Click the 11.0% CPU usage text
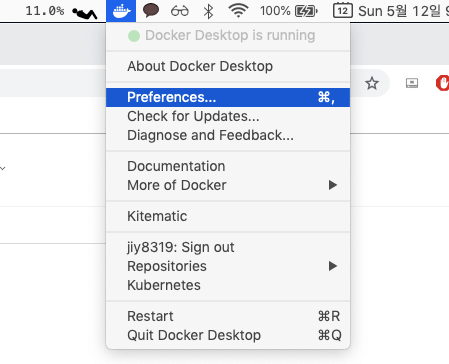 click(x=45, y=11)
